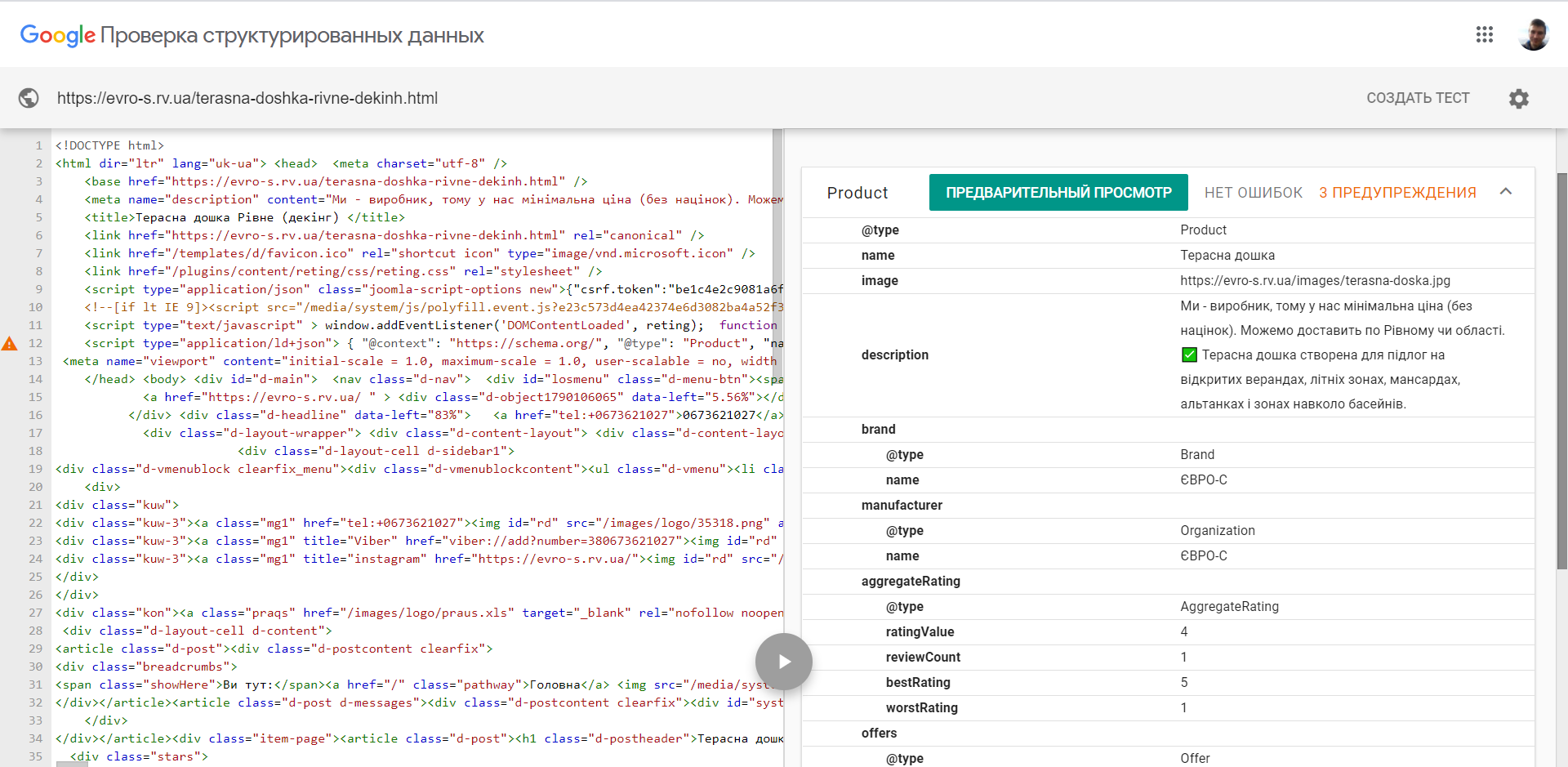Click line number 1 in code gutter
1568x767 pixels.
[38, 146]
